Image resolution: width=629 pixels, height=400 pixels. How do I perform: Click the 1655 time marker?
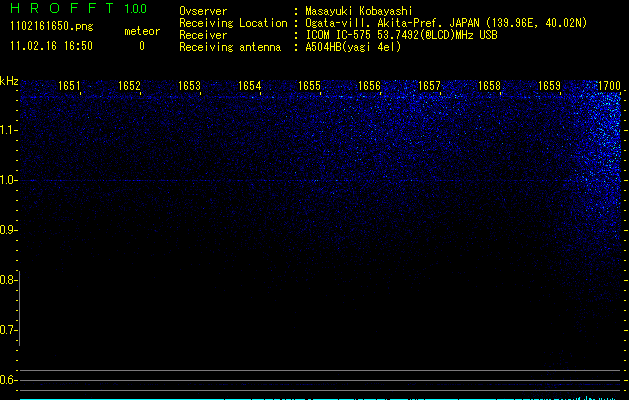309,85
